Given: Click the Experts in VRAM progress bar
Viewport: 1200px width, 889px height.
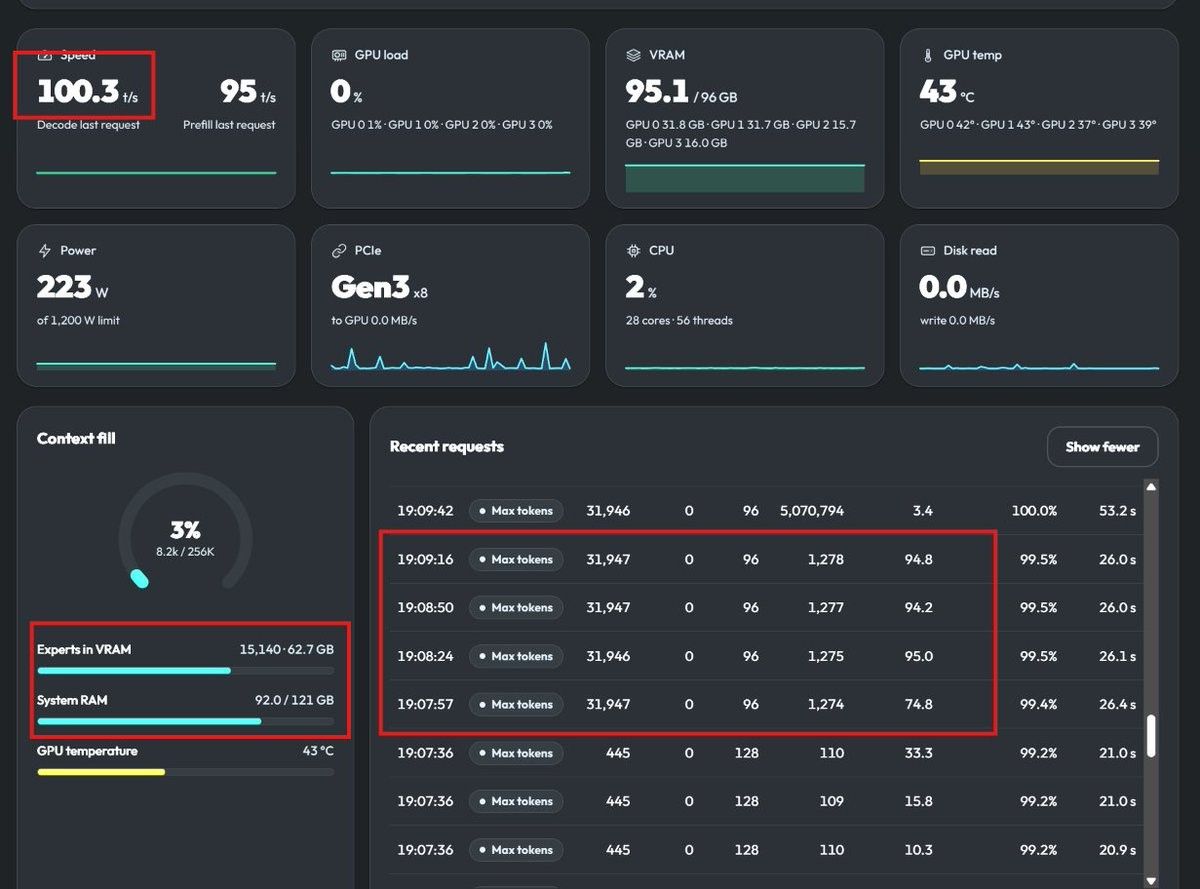Looking at the screenshot, I should [x=186, y=670].
